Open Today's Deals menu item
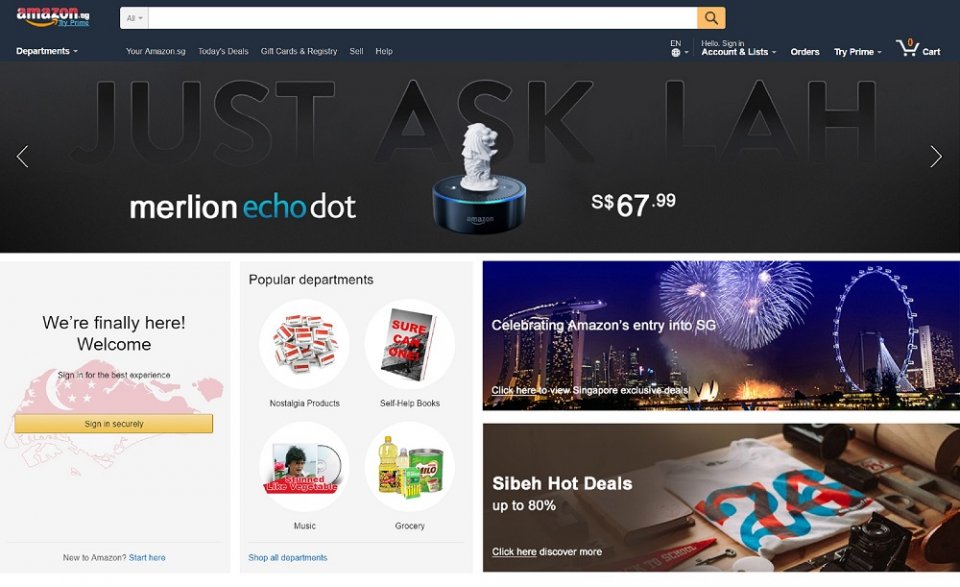 (223, 51)
